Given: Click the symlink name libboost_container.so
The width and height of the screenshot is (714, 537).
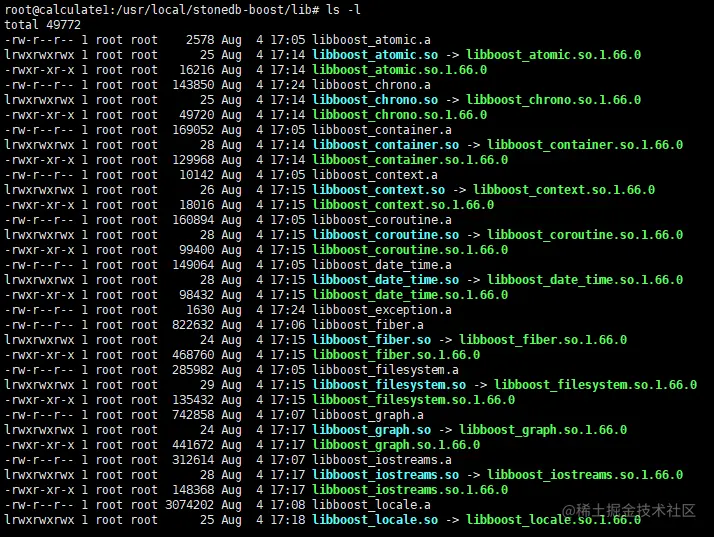Looking at the screenshot, I should 385,145.
